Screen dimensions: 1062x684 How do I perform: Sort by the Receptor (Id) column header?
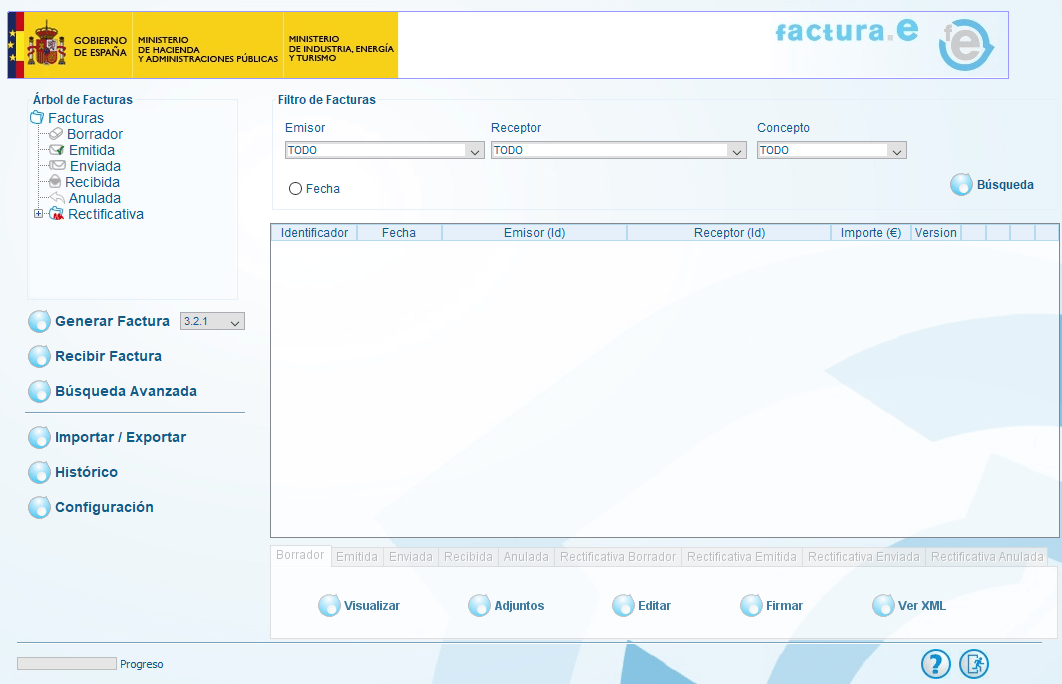pos(729,233)
